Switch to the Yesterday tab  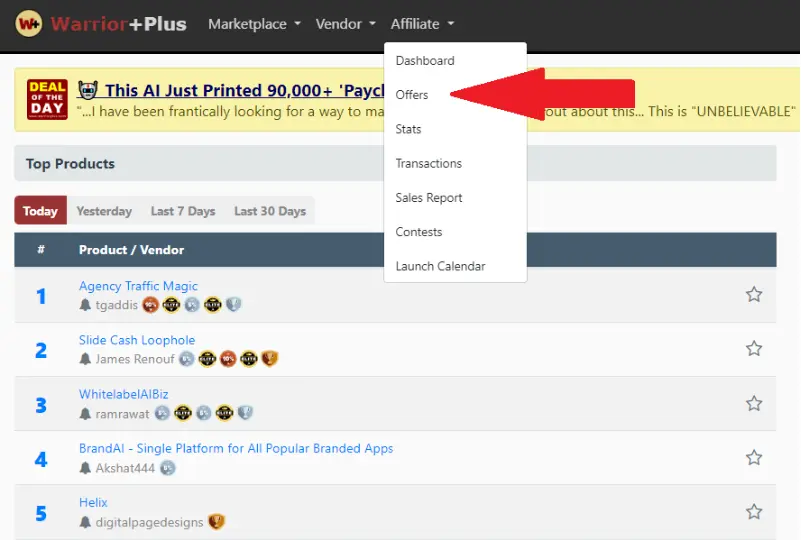[104, 210]
